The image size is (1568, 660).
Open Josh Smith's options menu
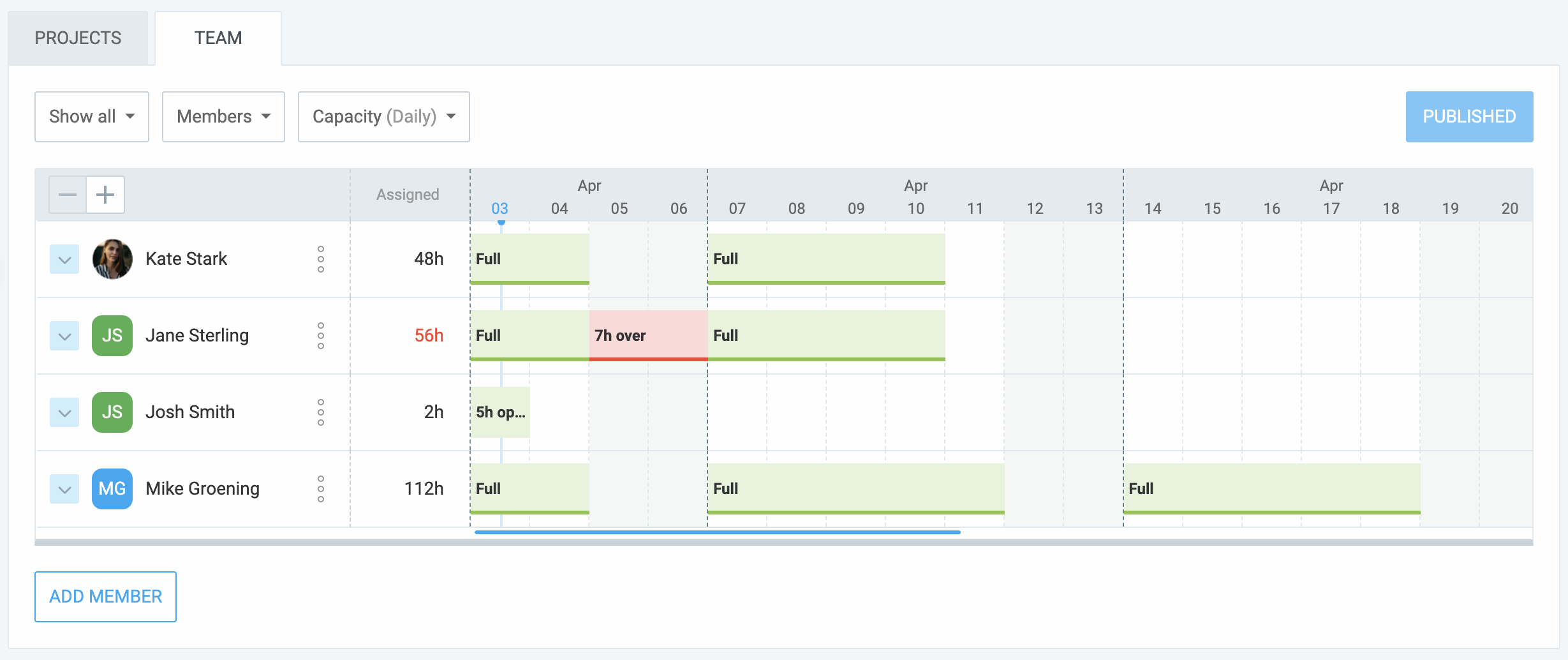pos(321,412)
